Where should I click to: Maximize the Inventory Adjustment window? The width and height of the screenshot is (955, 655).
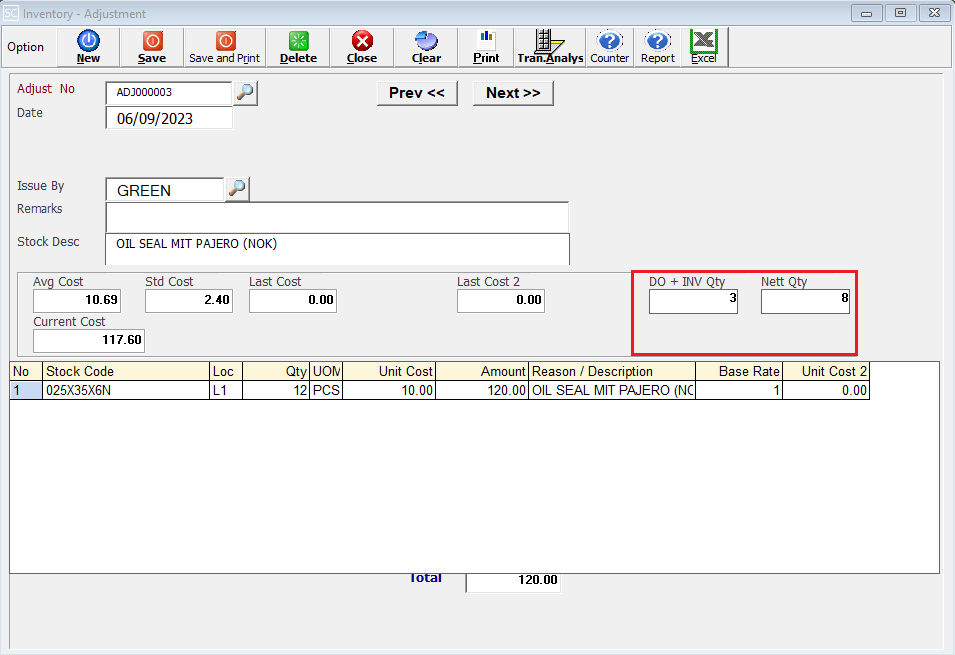pos(900,13)
